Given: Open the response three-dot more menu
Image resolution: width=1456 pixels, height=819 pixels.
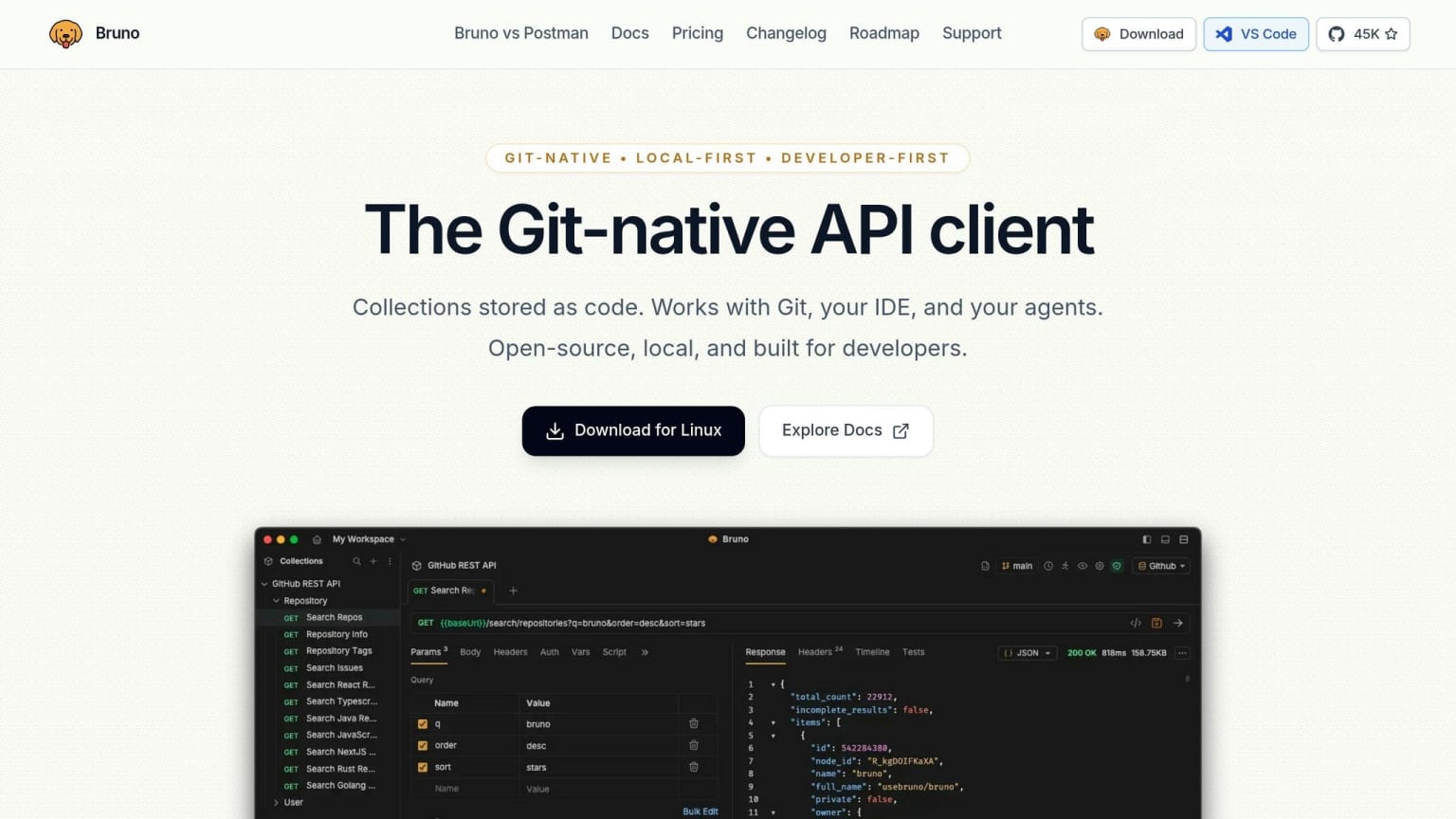Looking at the screenshot, I should (1182, 653).
